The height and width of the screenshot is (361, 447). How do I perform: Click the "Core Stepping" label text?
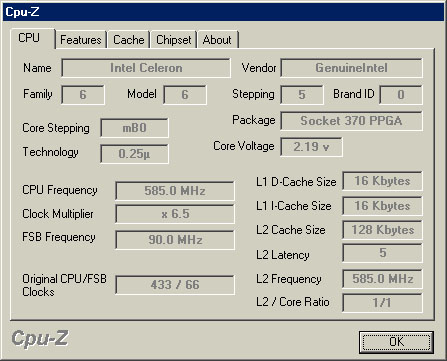click(x=56, y=128)
